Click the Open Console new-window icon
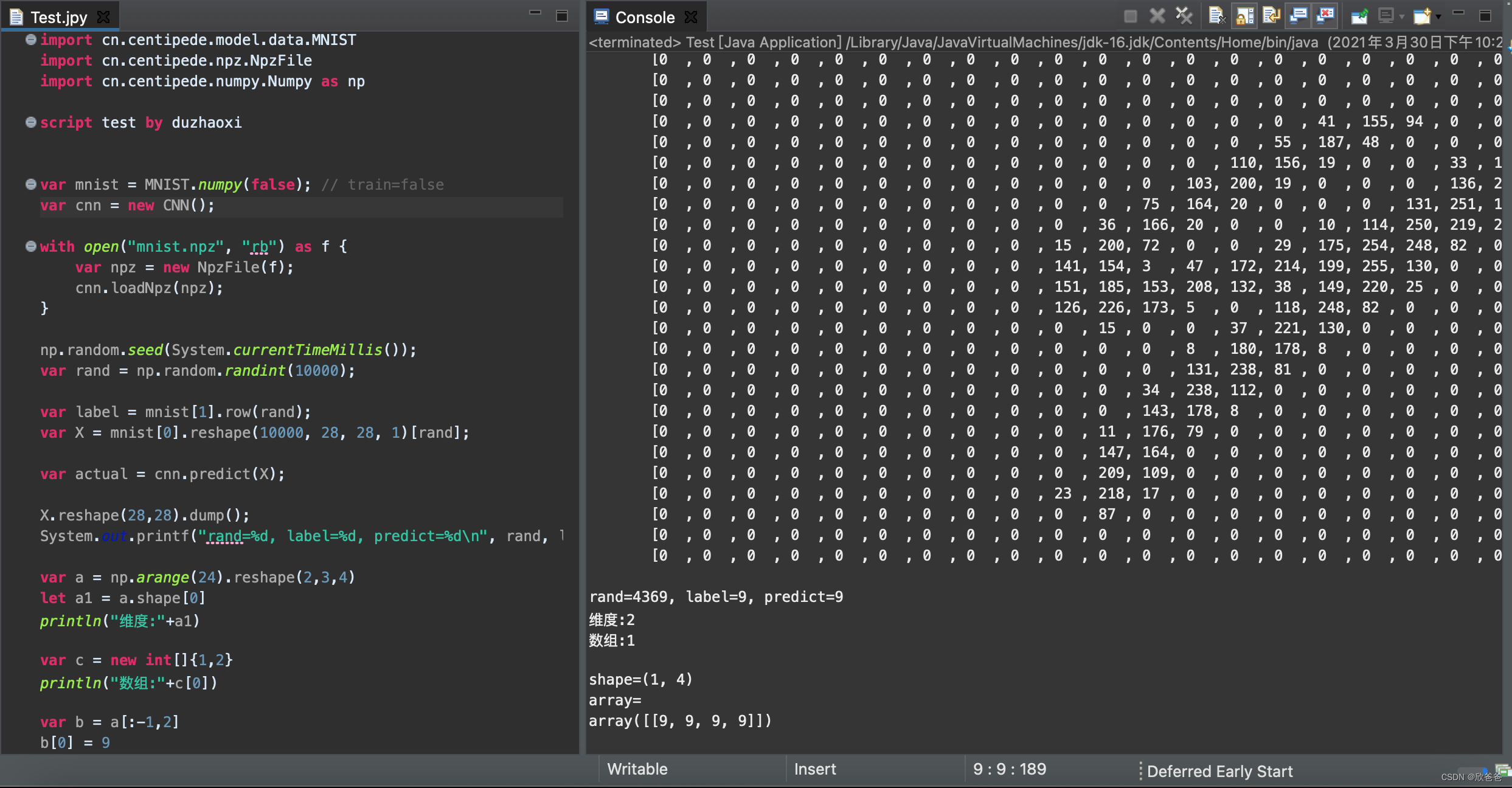Viewport: 1512px width, 788px height. (x=1422, y=16)
